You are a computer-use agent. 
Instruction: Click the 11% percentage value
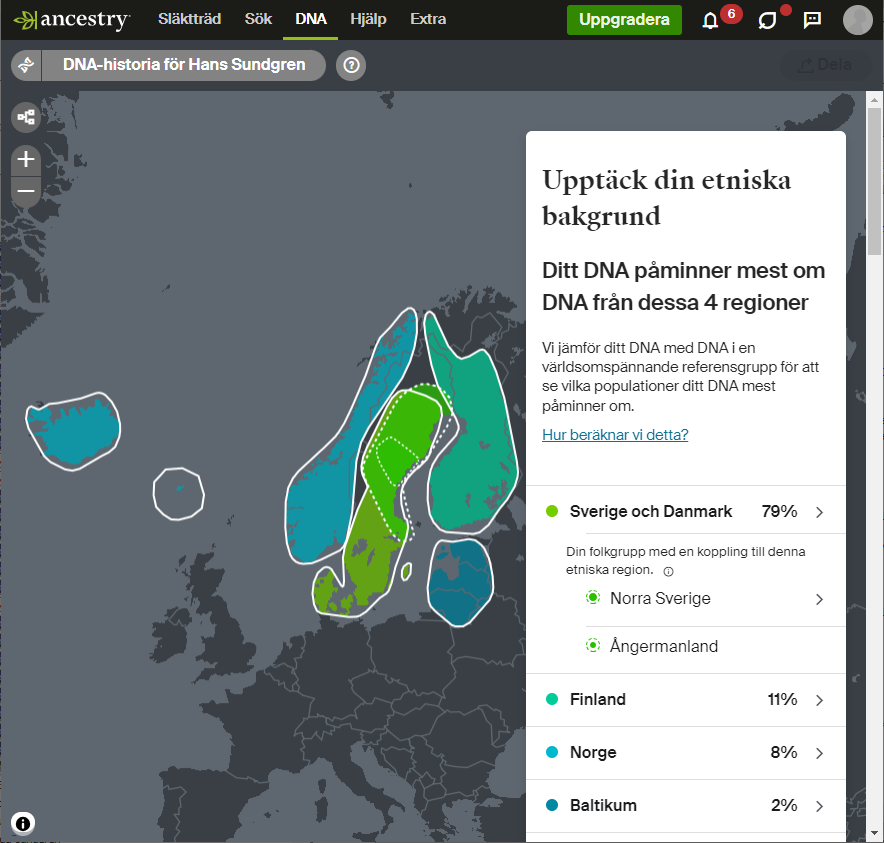point(782,700)
